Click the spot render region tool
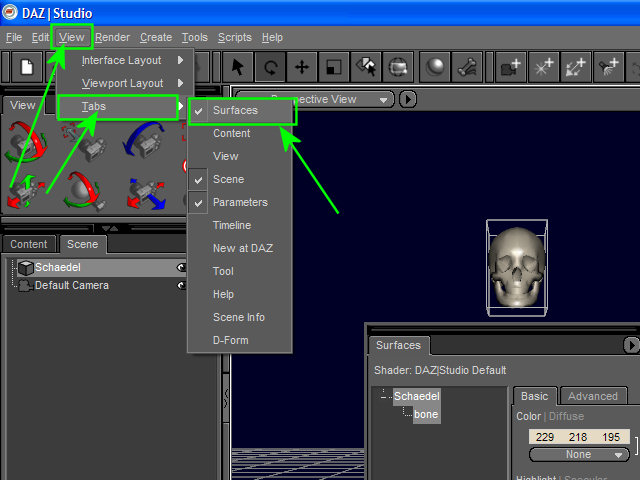 (398, 67)
